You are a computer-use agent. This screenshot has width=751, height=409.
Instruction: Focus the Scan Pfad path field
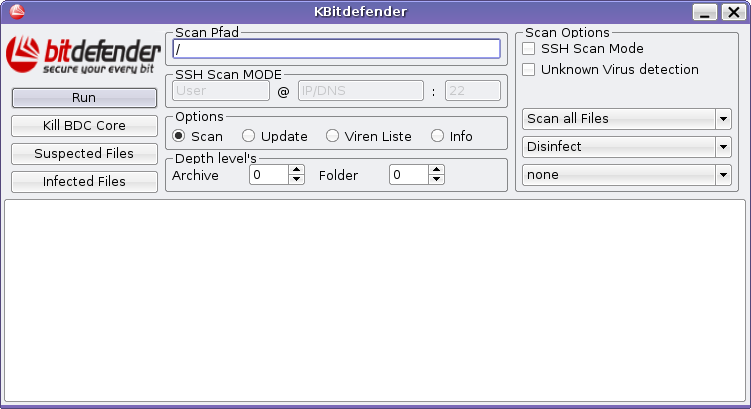tap(336, 49)
